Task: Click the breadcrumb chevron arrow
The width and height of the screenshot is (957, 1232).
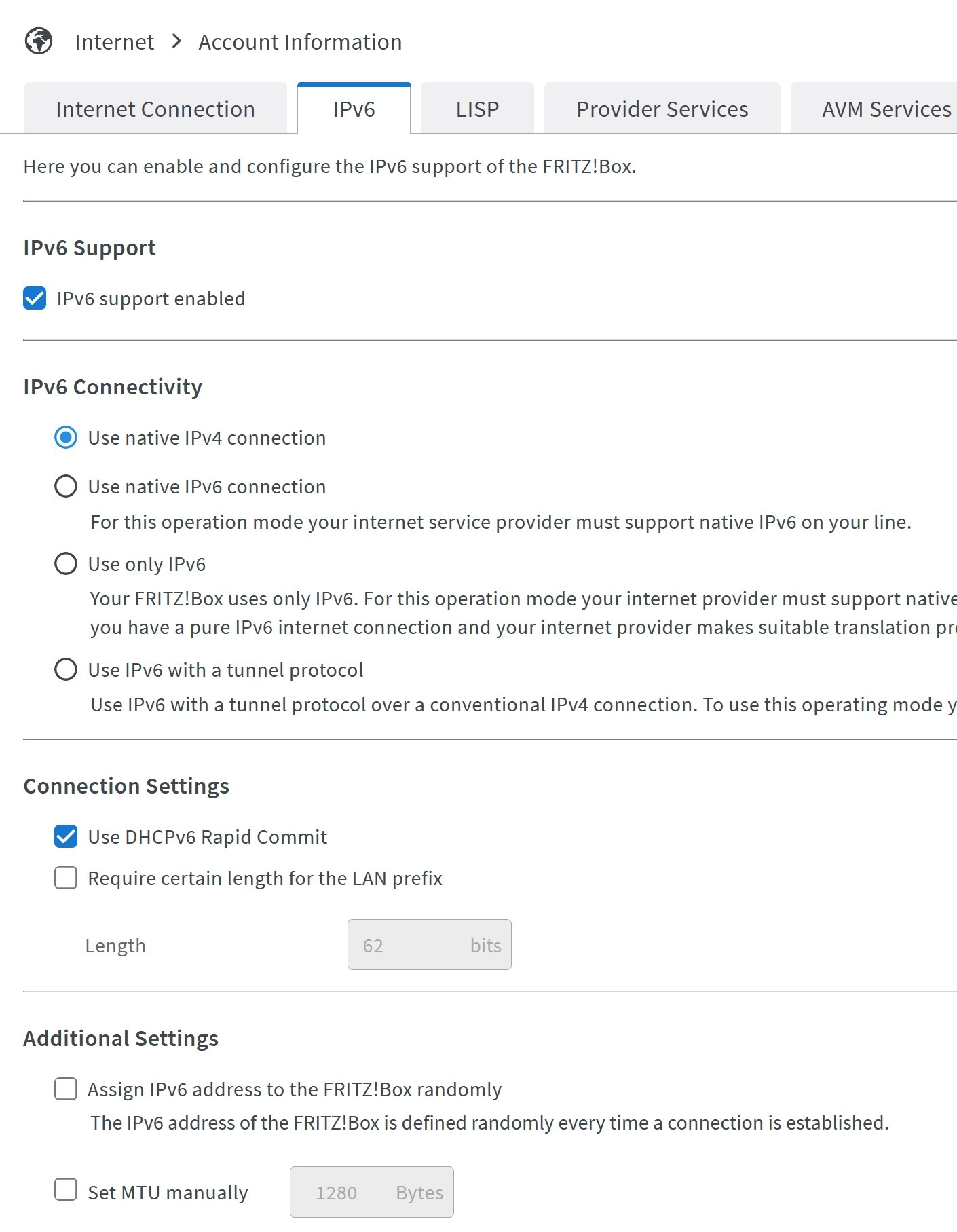Action: click(176, 41)
